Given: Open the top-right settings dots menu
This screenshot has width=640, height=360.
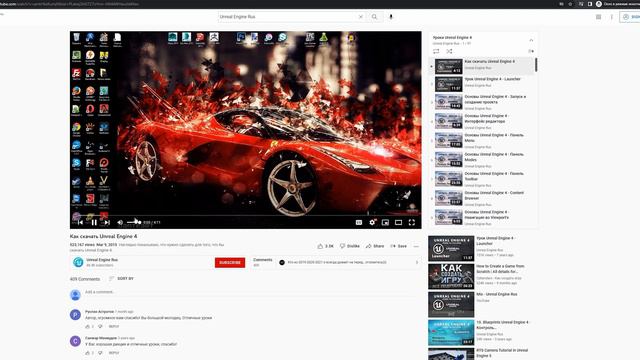Looking at the screenshot, I should (x=611, y=17).
